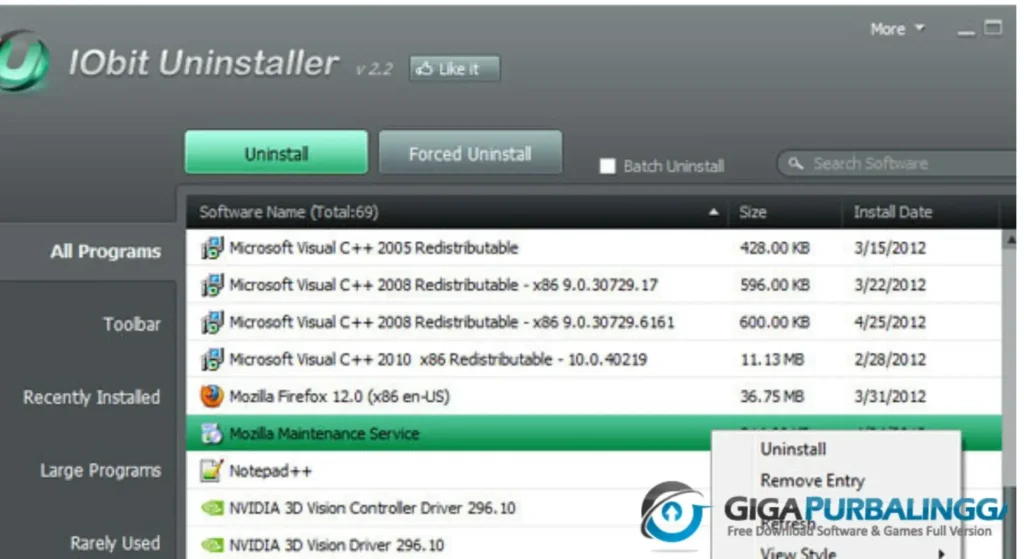Select the Notepad++ entry
Viewport: 1024px width, 559px height.
(270, 471)
